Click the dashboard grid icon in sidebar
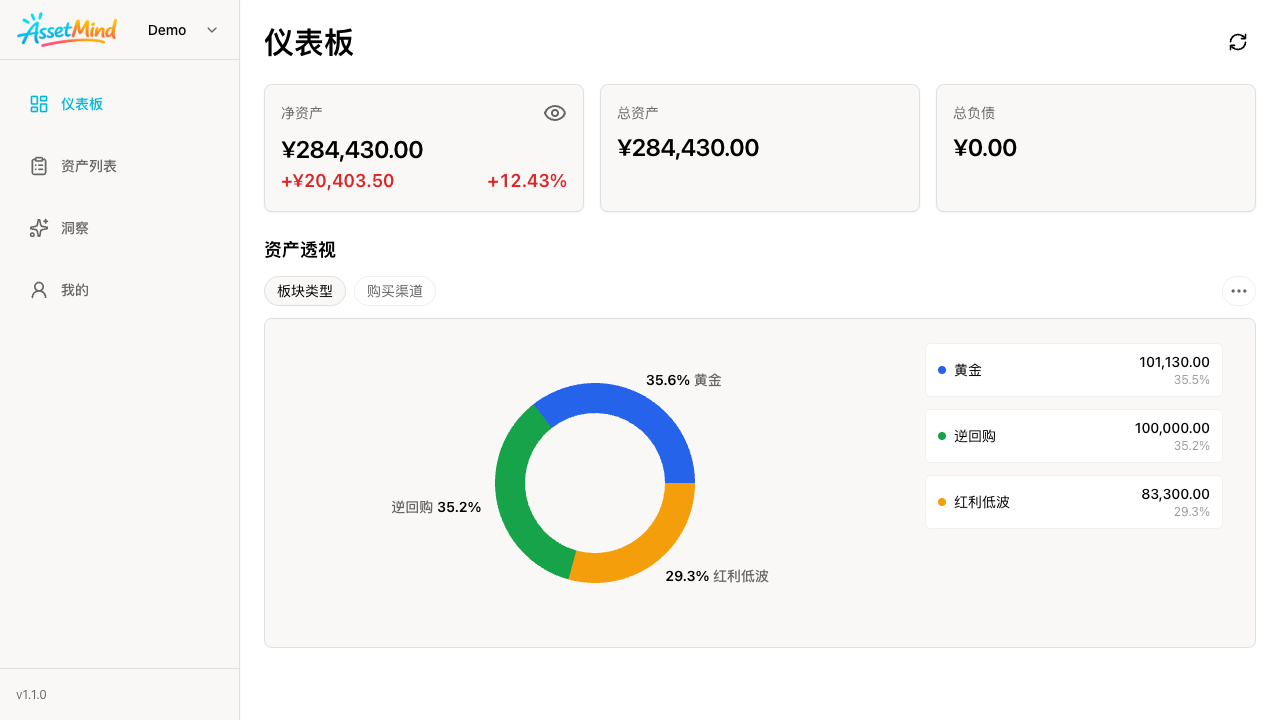 39,104
